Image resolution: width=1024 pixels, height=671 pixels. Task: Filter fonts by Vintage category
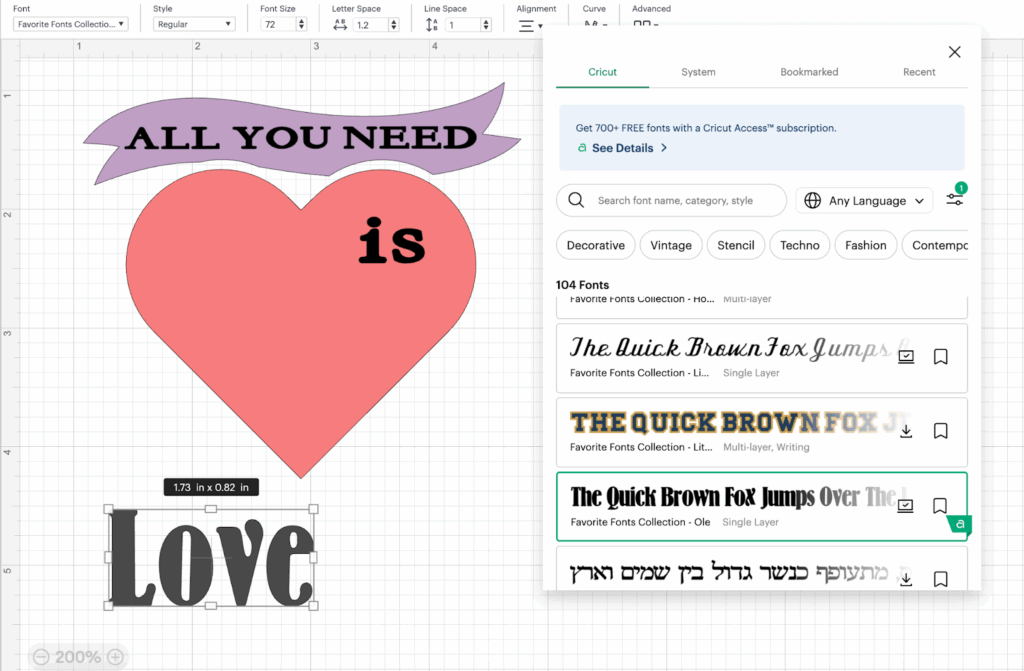(x=671, y=245)
